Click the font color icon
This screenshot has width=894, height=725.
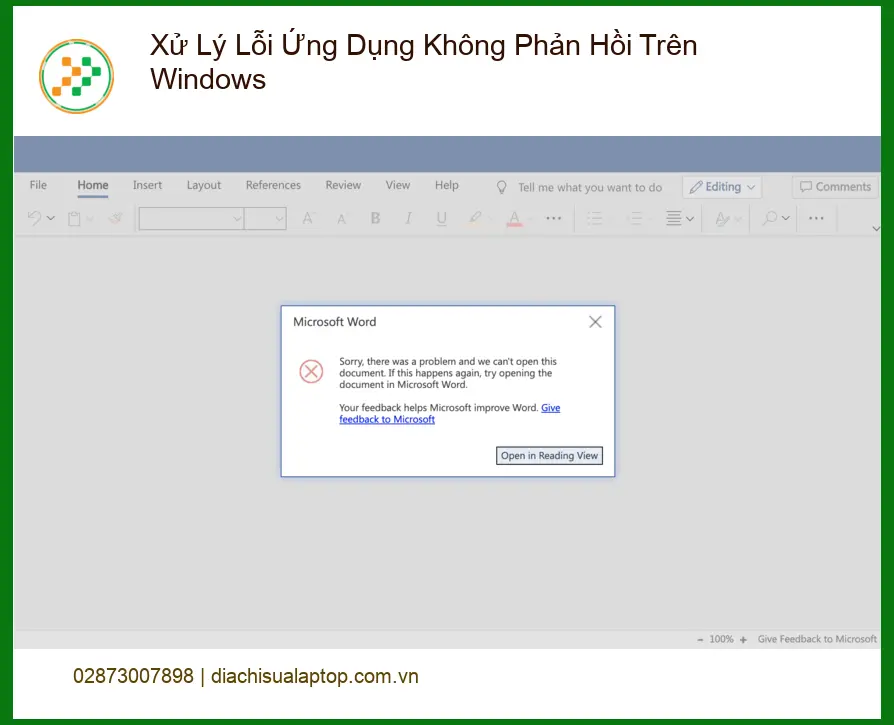(x=514, y=218)
